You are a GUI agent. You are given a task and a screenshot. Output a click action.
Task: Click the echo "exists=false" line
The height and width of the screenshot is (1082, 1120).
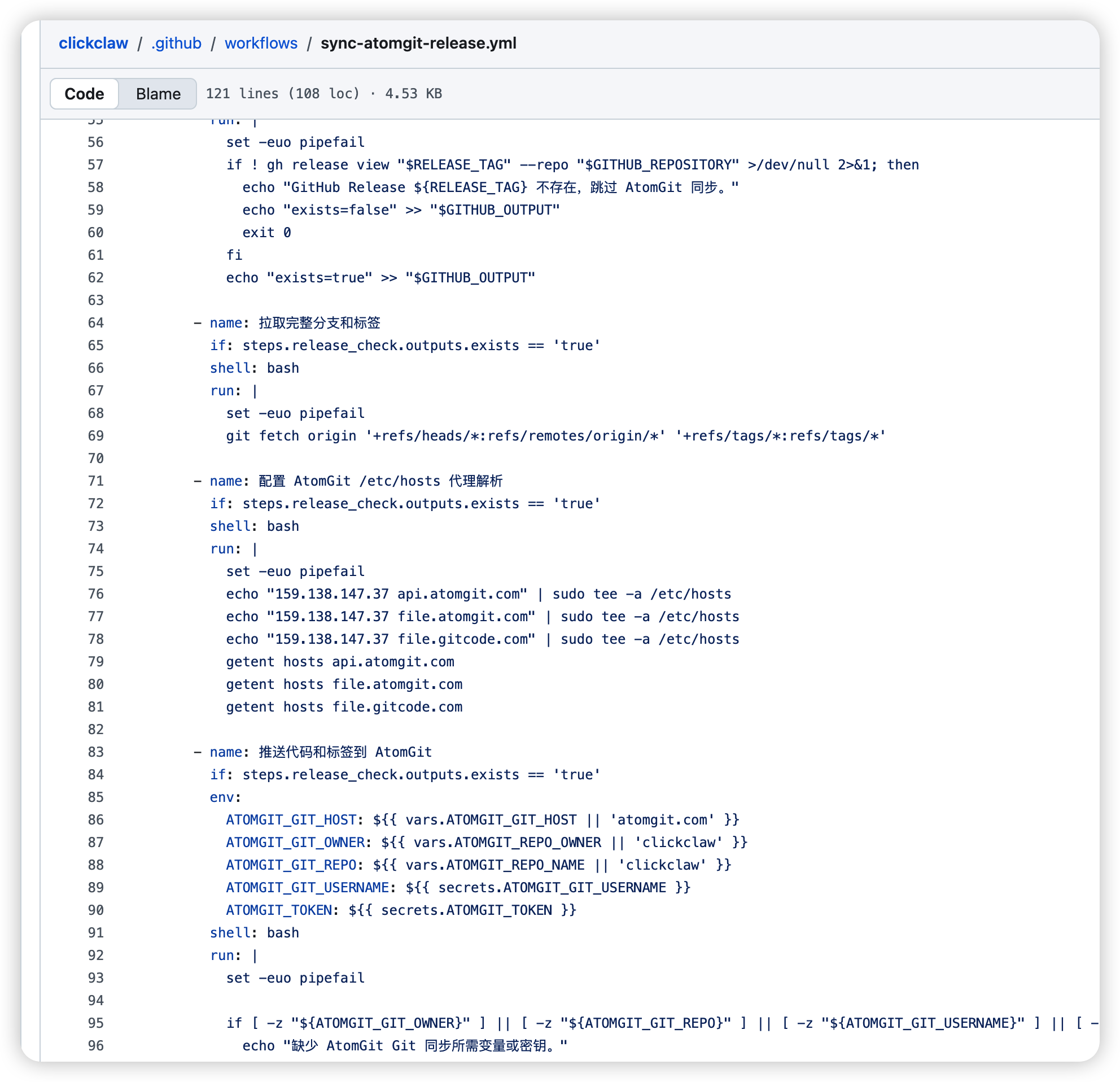coord(401,210)
